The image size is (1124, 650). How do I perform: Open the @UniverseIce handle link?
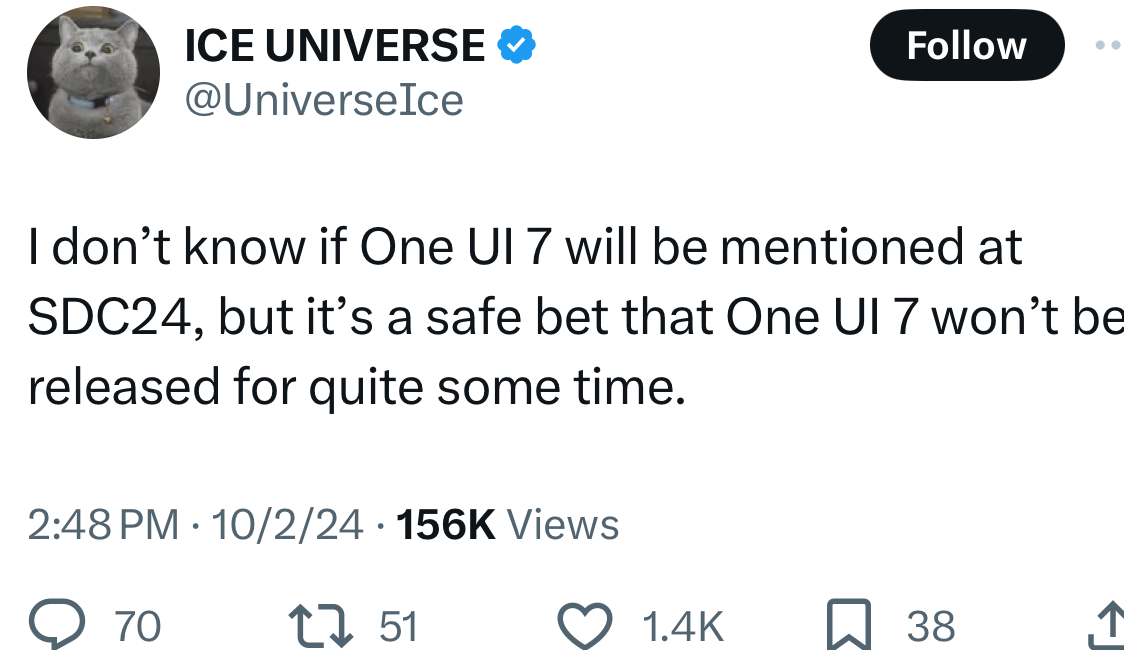325,100
